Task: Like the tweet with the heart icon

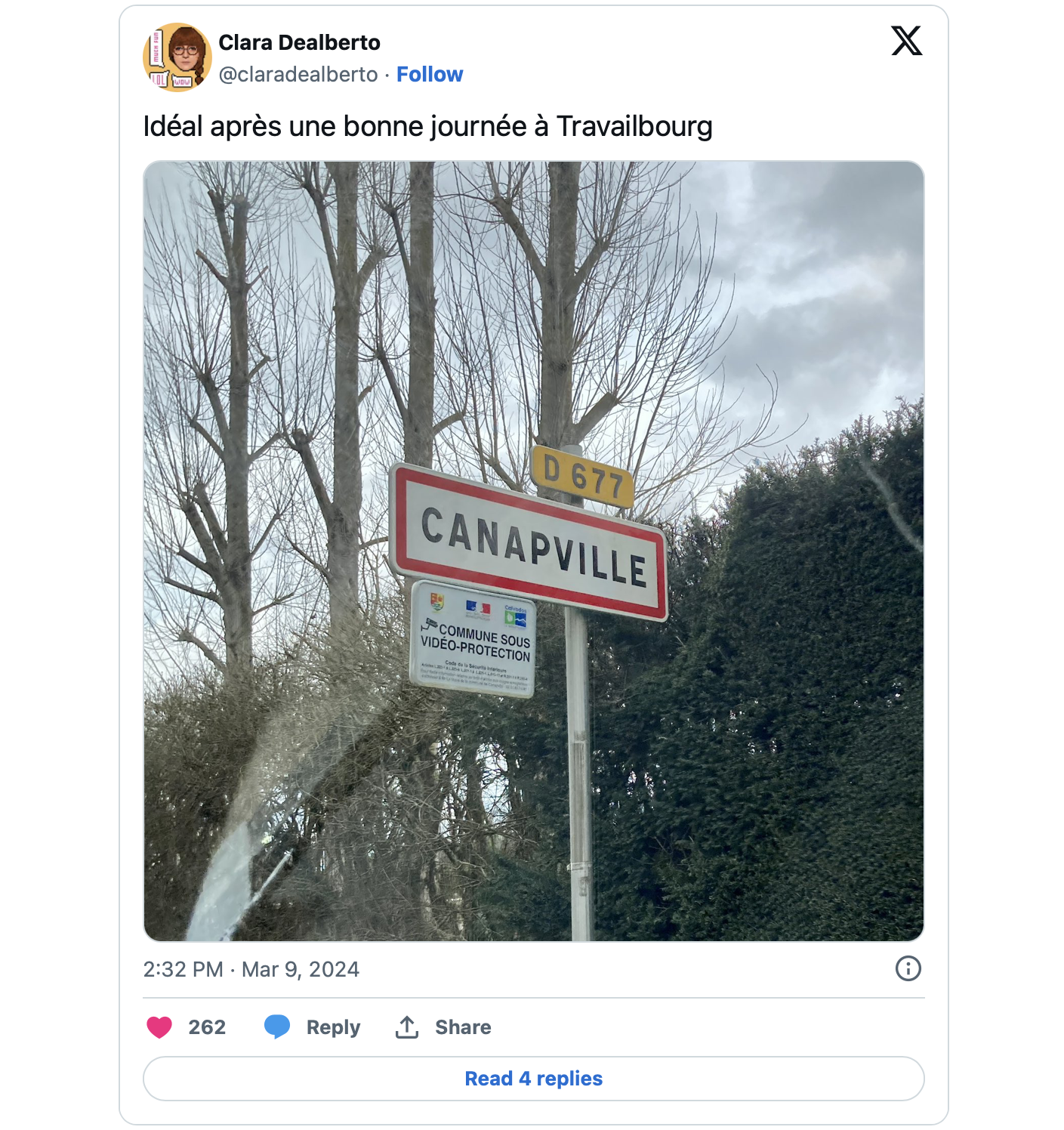Action: point(159,1027)
